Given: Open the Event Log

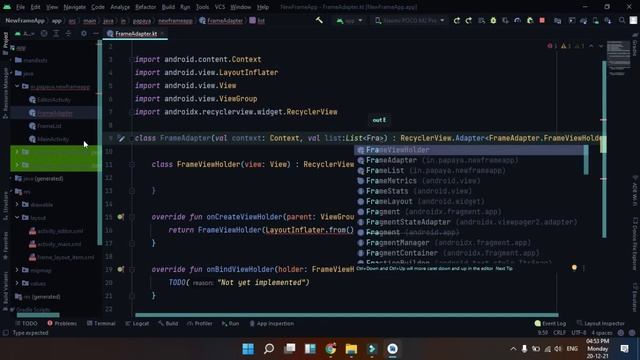Looking at the screenshot, I should click(550, 323).
